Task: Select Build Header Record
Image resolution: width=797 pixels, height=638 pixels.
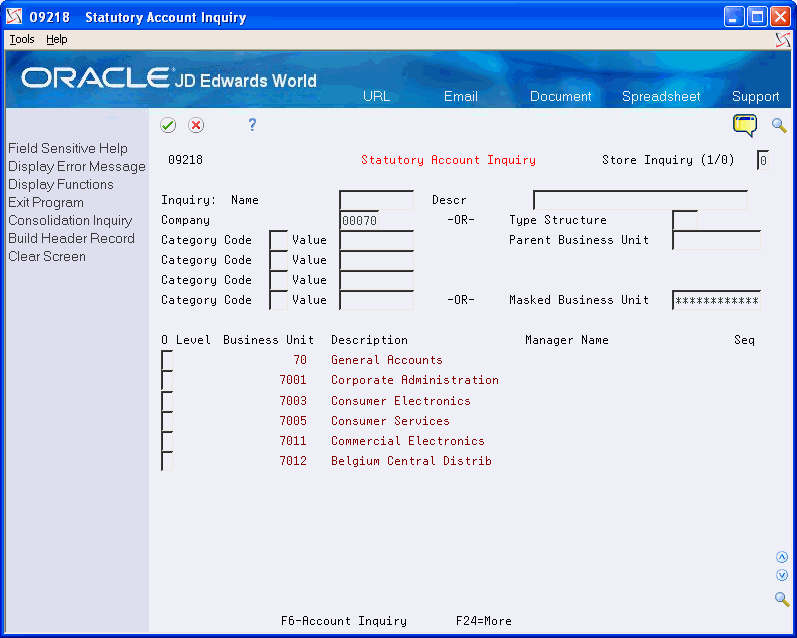Action: 71,238
